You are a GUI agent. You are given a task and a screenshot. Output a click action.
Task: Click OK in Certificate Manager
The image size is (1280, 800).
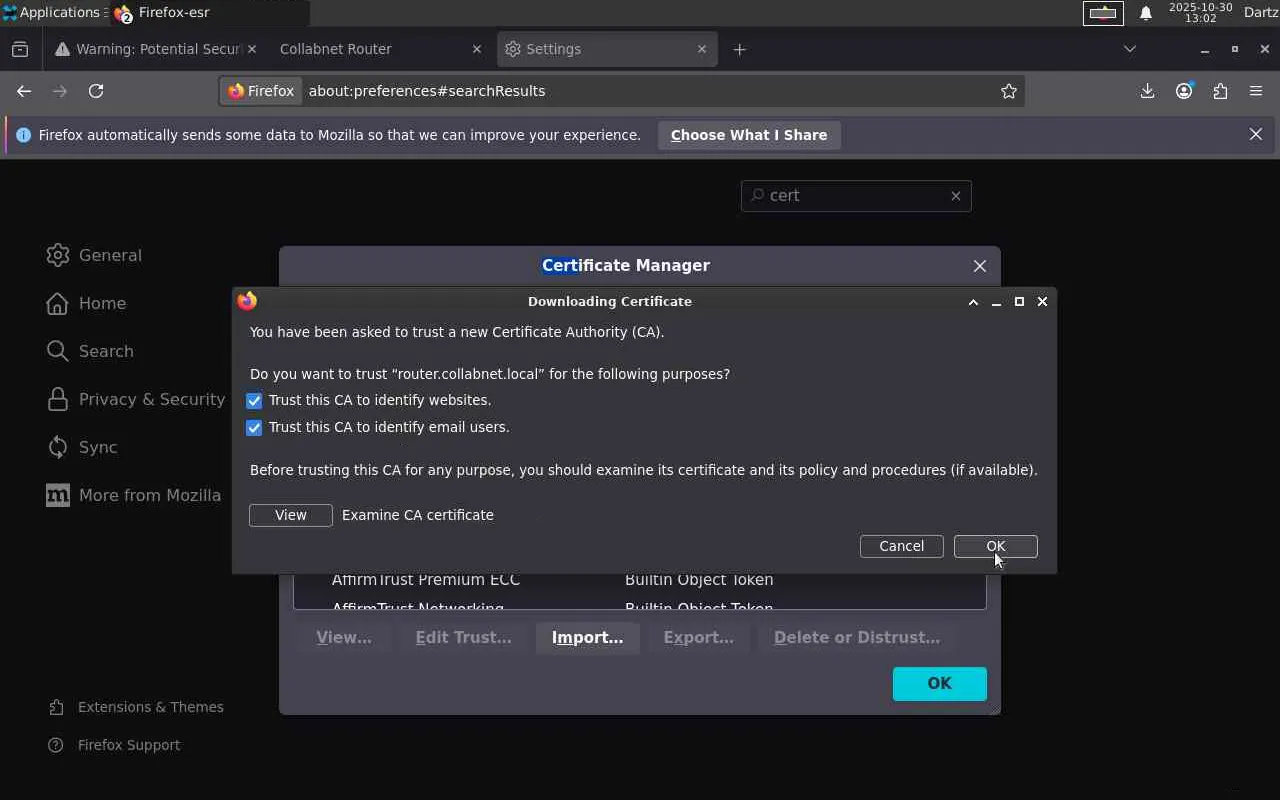(940, 684)
